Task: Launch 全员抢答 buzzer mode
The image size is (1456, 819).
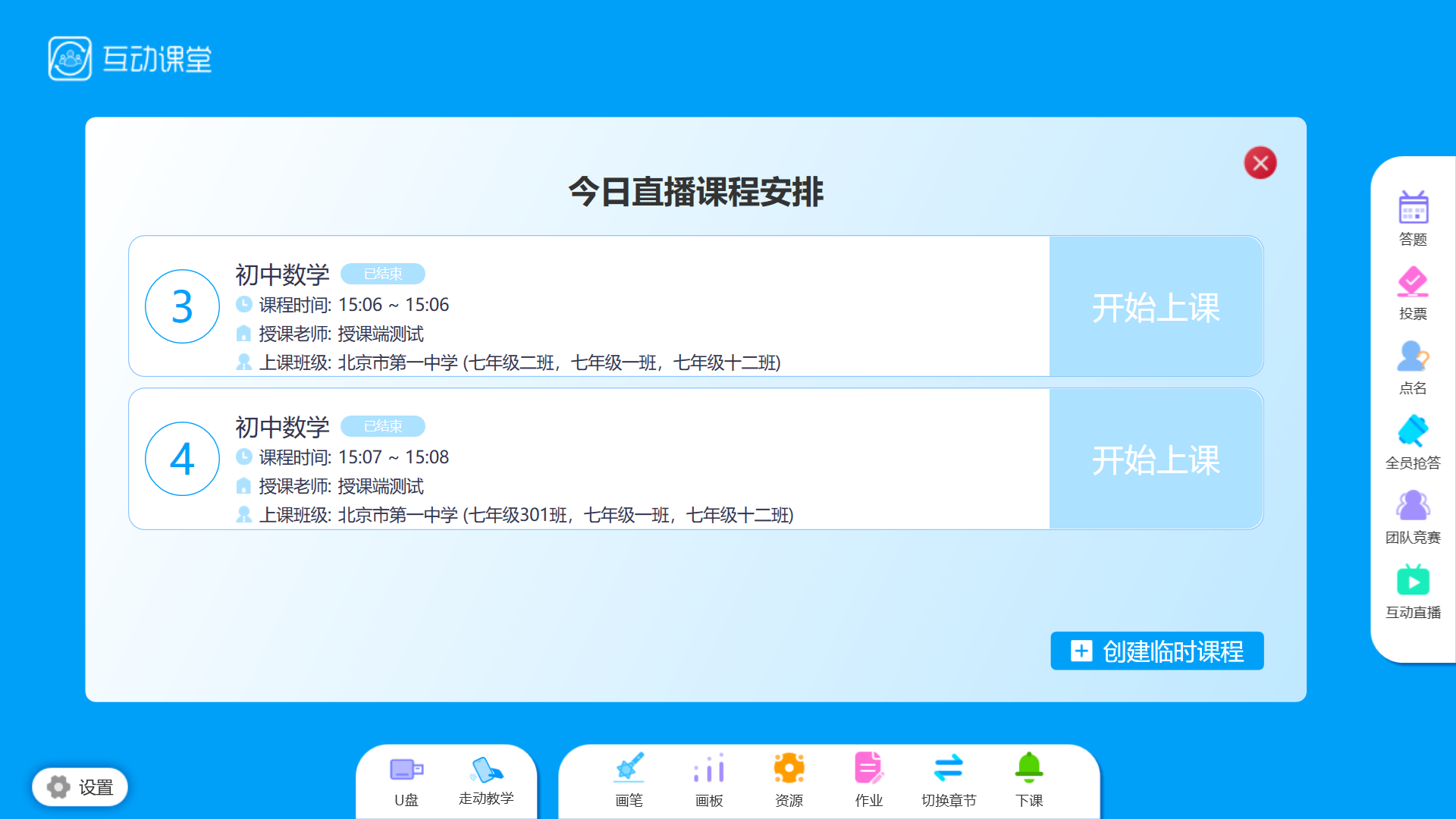Action: point(1413,442)
